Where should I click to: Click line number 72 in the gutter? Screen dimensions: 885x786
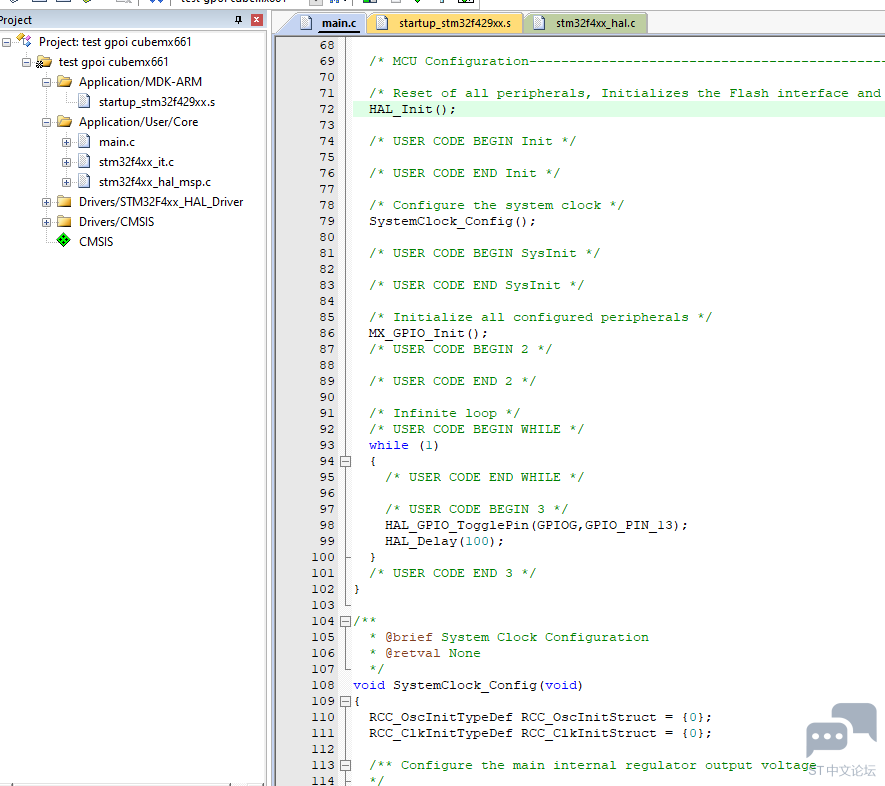[x=327, y=109]
